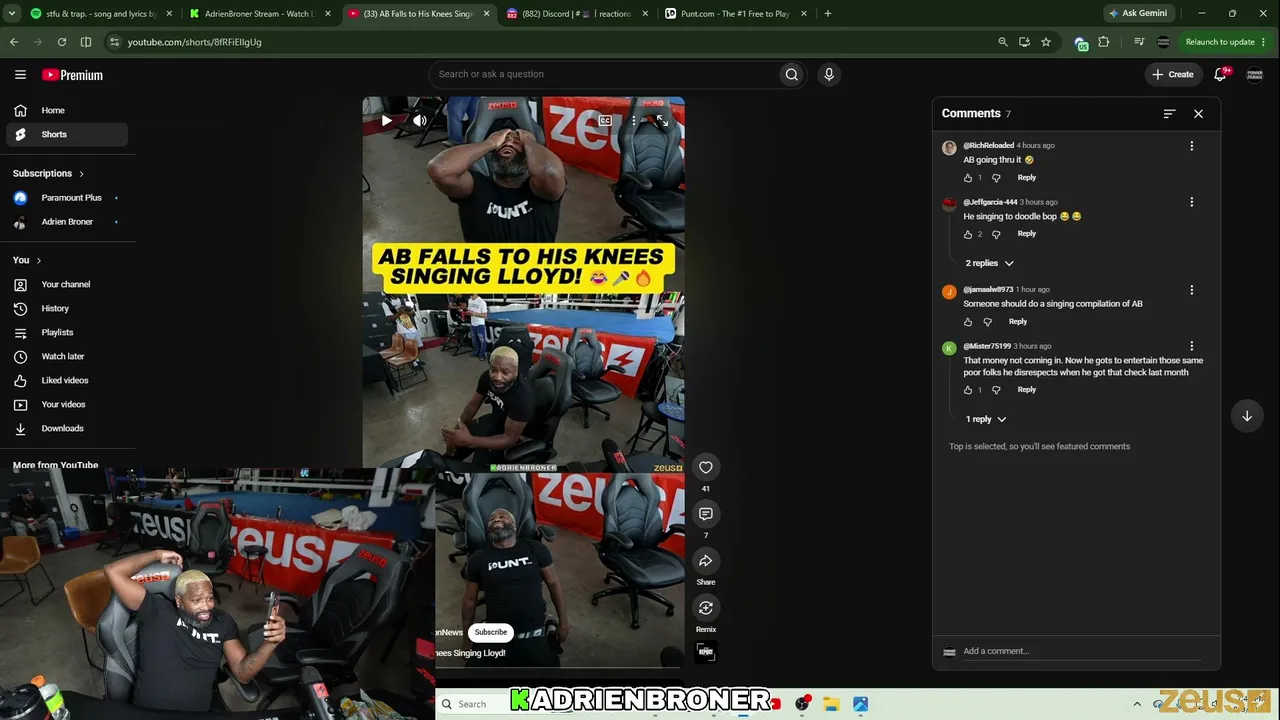1280x720 pixels.
Task: Expand the You section
Action: pos(27,260)
